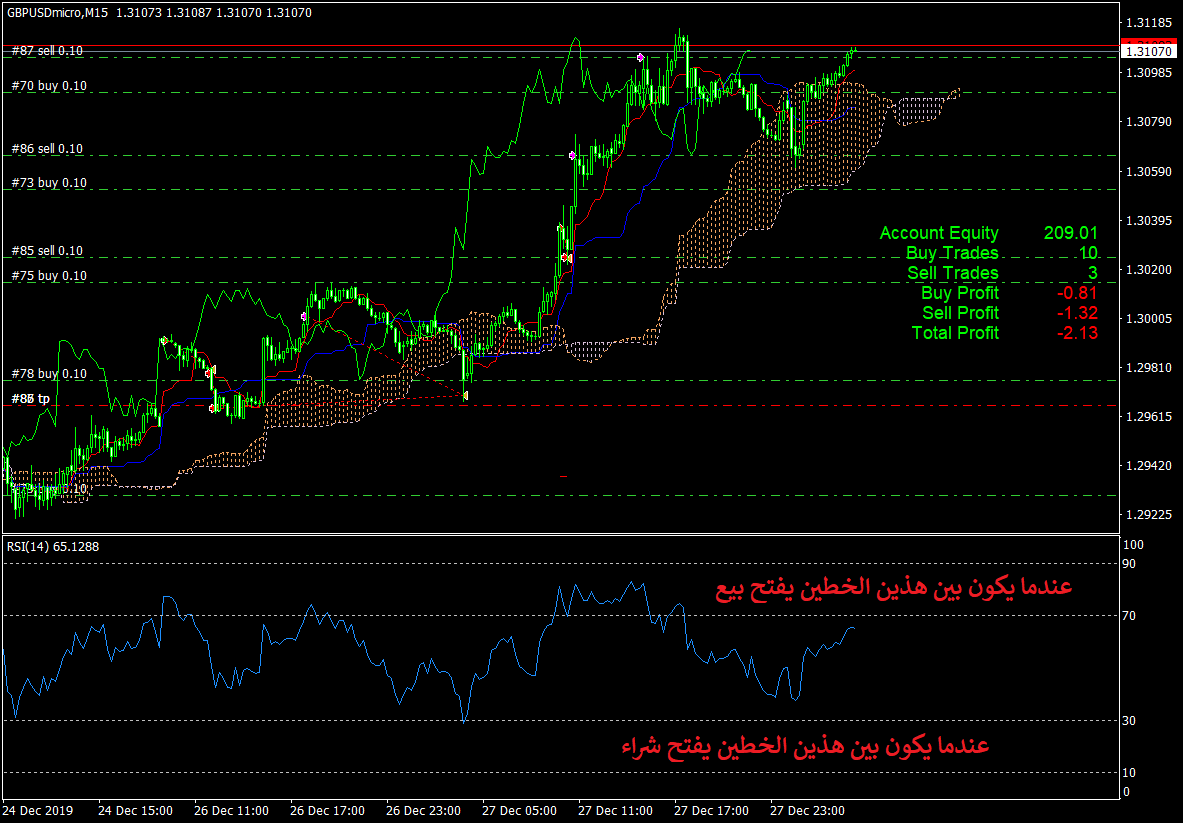The image size is (1183, 823).
Task: Select the #78 buy 0.10 order label
Action: [x=49, y=373]
